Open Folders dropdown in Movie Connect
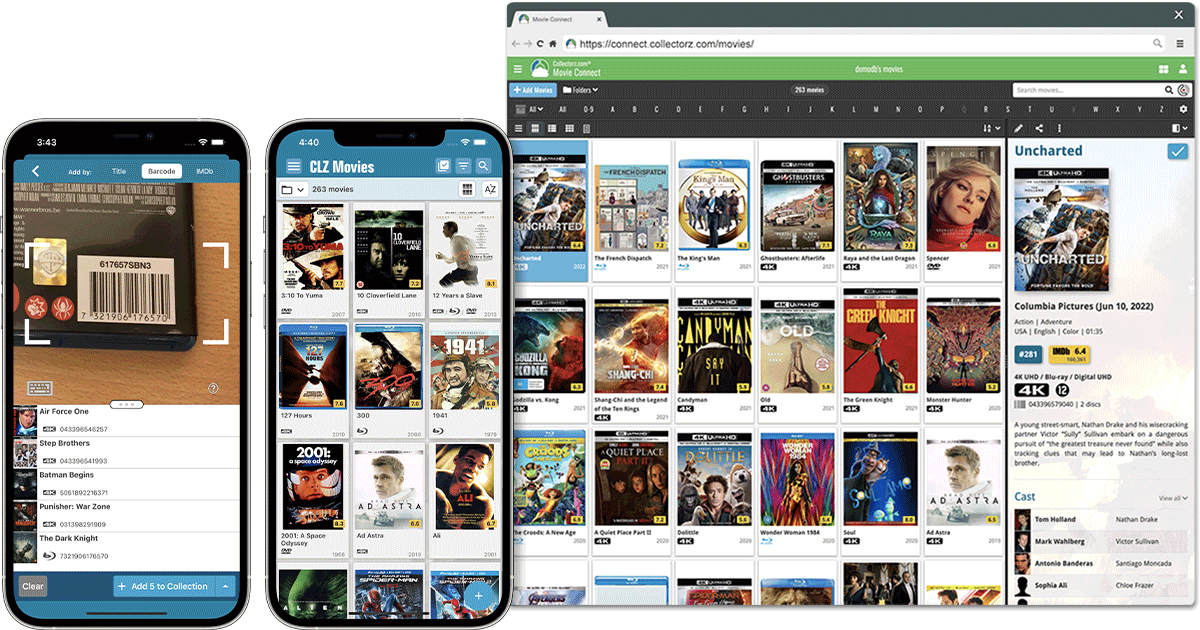The height and width of the screenshot is (630, 1200). pyautogui.click(x=580, y=90)
